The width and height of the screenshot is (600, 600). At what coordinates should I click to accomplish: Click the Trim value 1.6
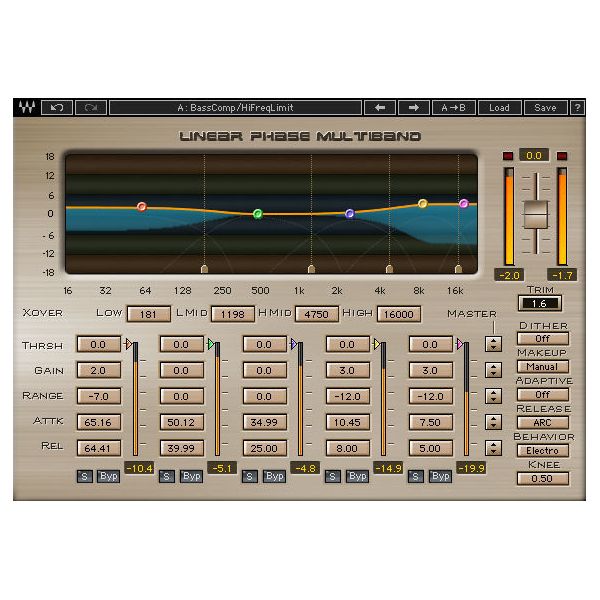(540, 303)
